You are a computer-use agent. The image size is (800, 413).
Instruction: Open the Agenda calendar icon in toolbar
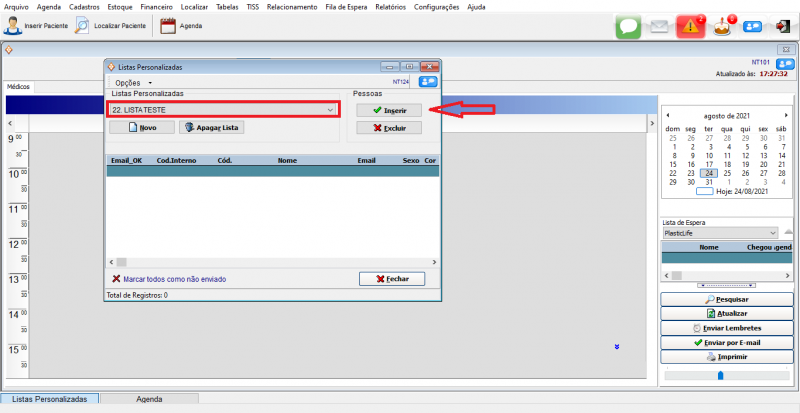168,25
